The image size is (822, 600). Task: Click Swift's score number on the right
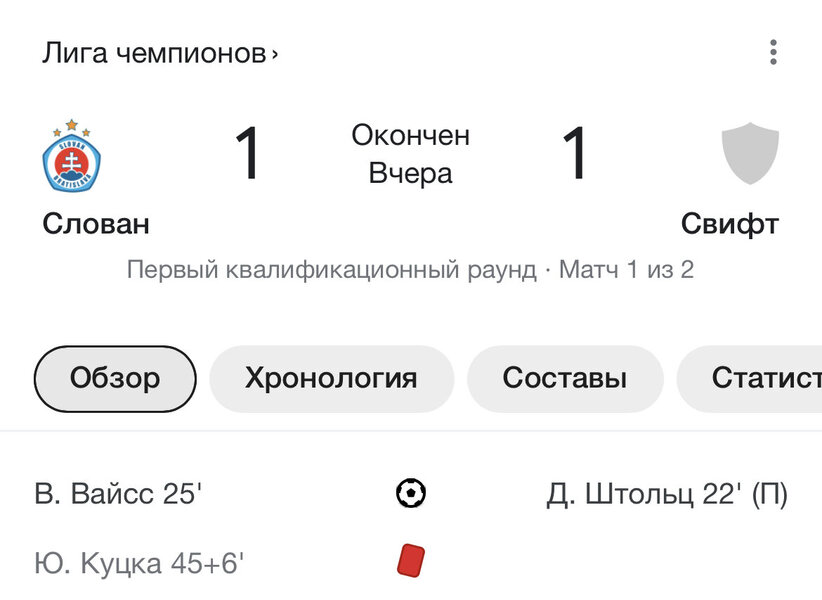pyautogui.click(x=576, y=154)
